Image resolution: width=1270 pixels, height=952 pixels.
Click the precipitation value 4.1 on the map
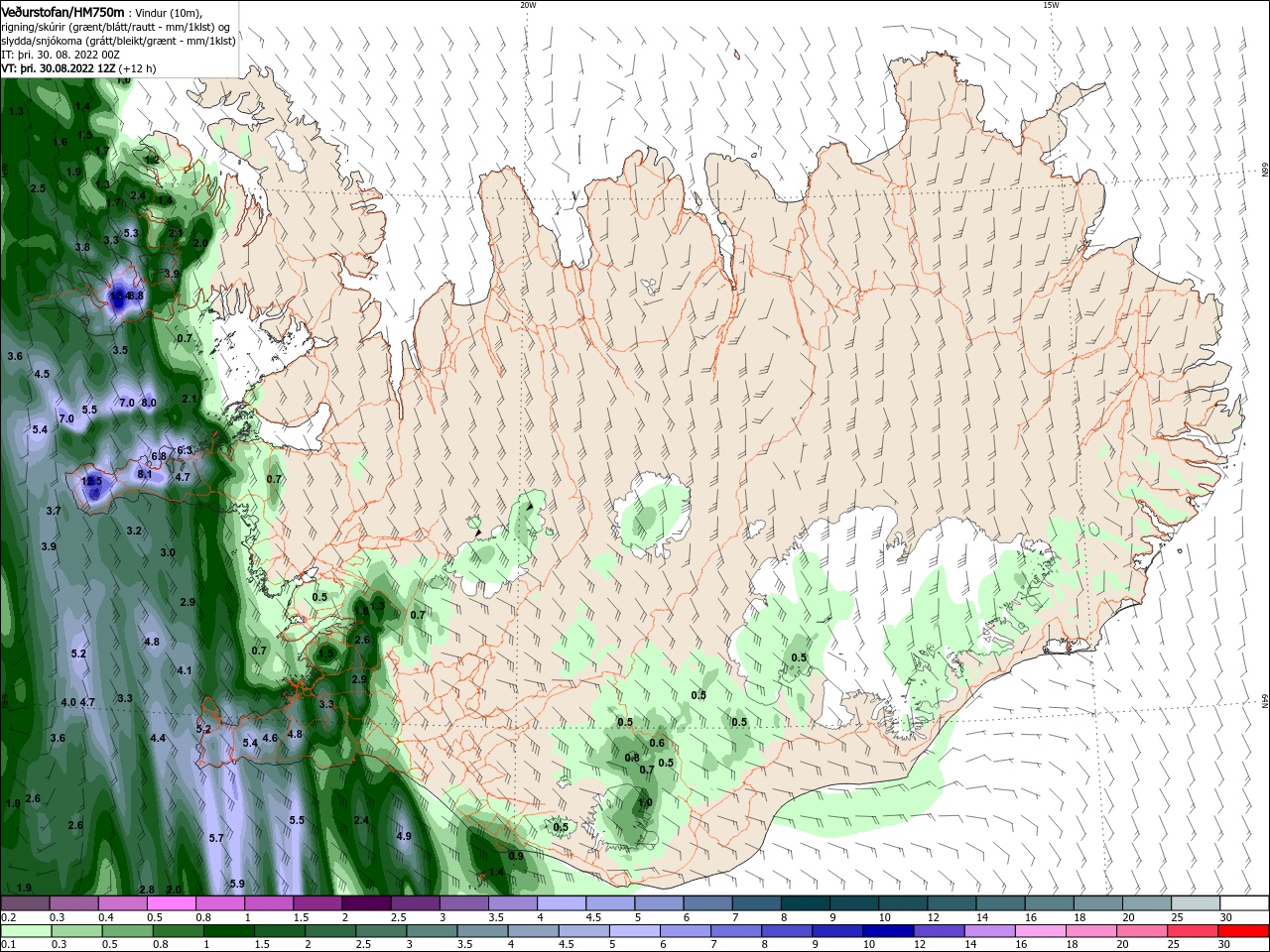185,670
